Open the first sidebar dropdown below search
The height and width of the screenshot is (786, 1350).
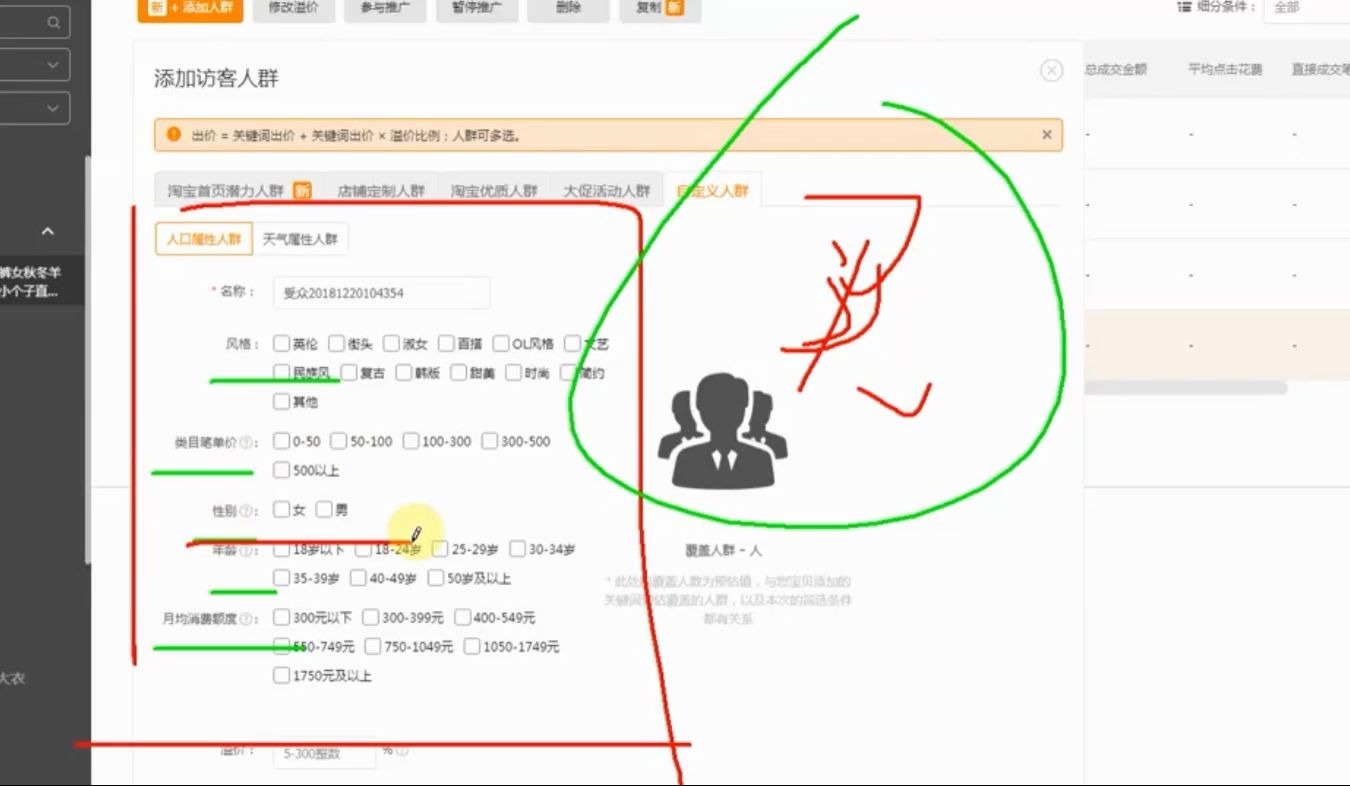pos(34,65)
